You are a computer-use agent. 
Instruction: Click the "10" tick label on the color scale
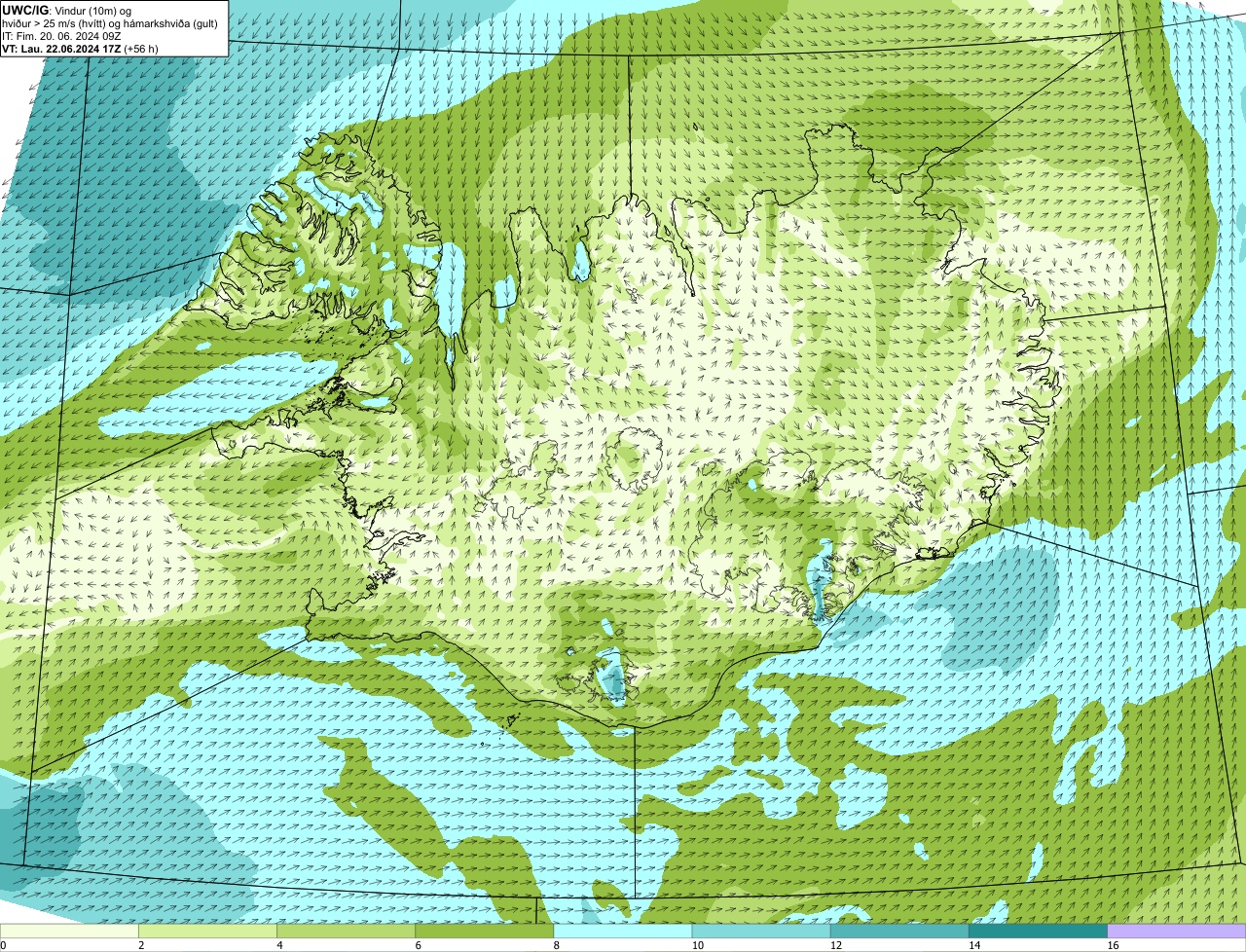tap(698, 945)
